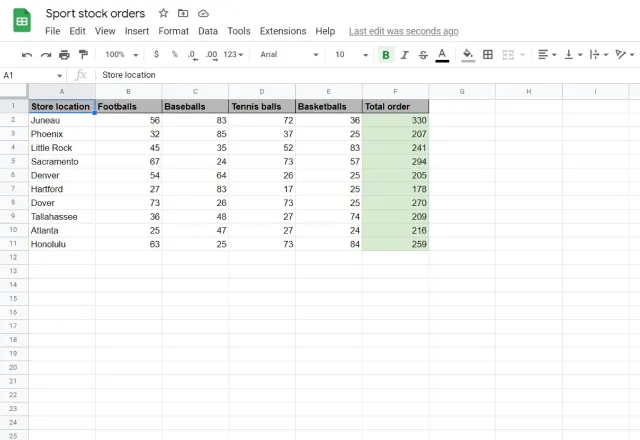Image resolution: width=640 pixels, height=440 pixels.
Task: Print the spreadsheet
Action: point(64,55)
